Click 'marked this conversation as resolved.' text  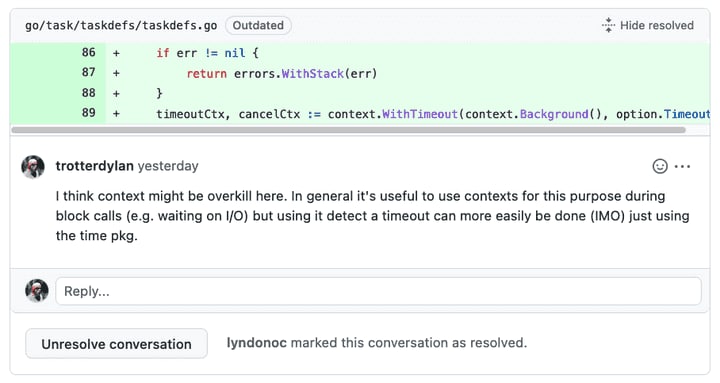[x=409, y=343]
